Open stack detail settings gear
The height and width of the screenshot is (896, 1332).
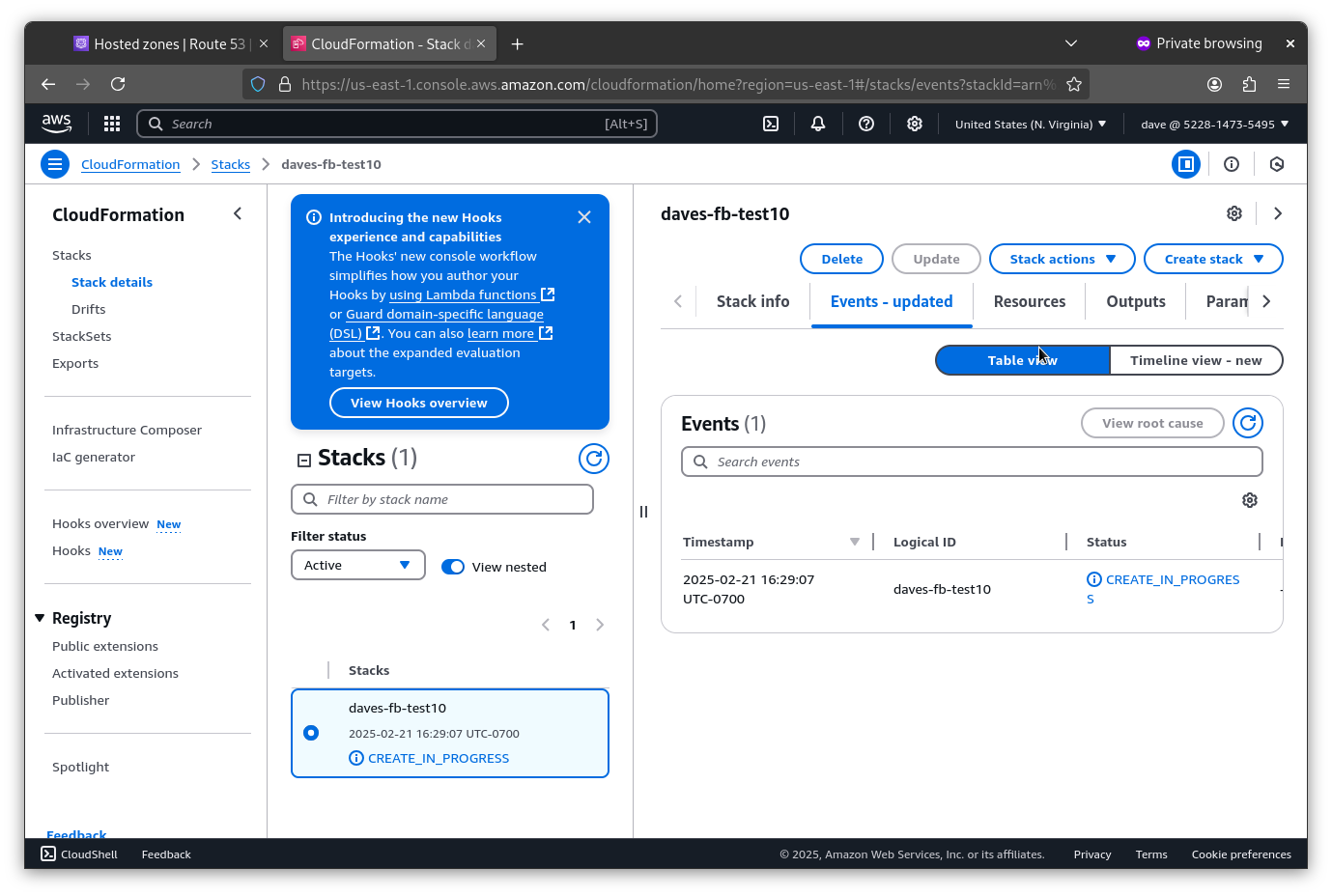1234,213
